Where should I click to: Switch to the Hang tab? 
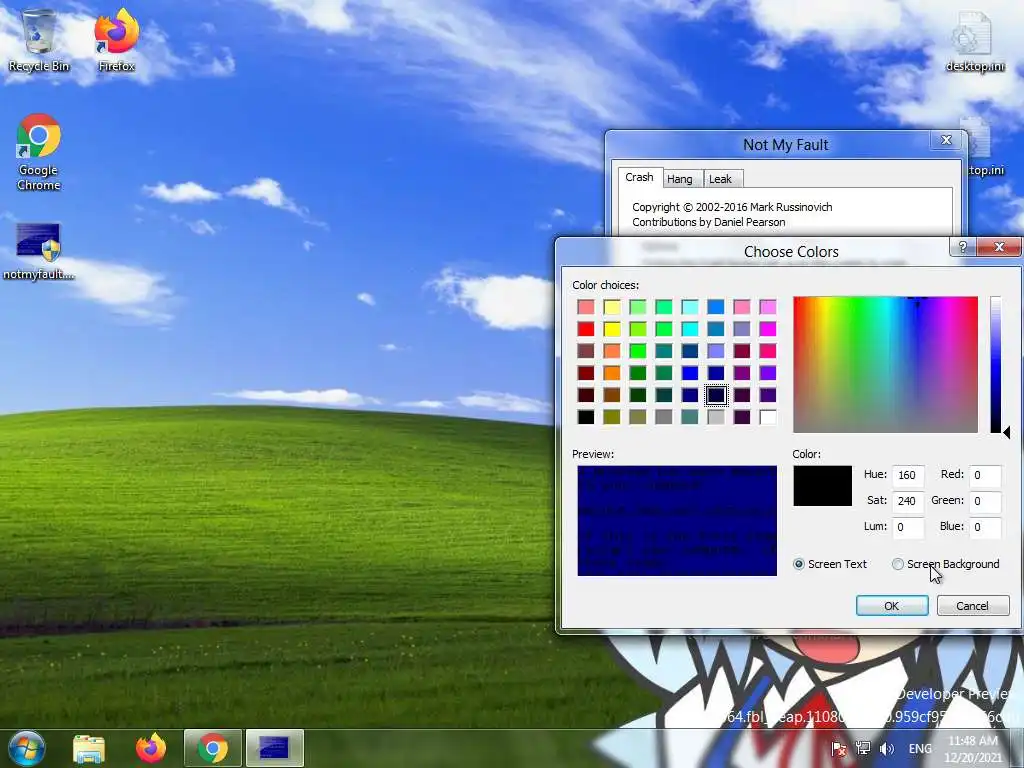click(x=680, y=179)
